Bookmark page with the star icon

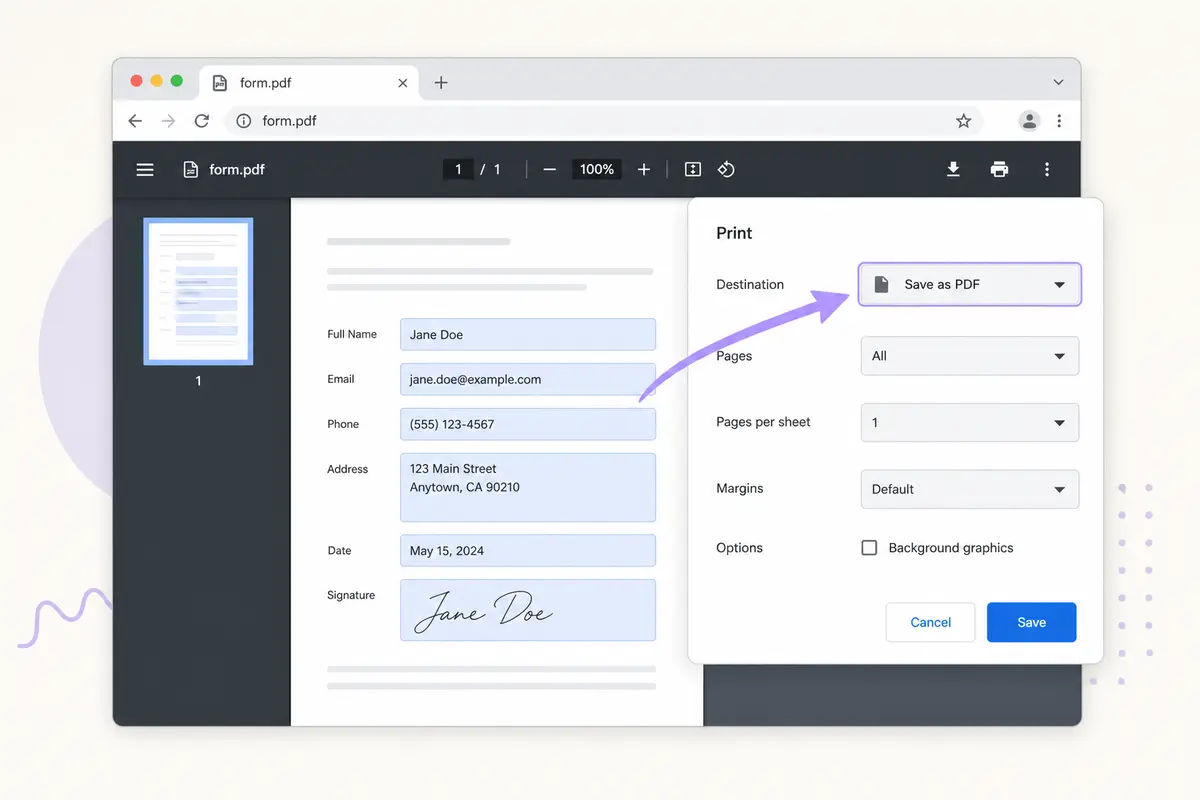pyautogui.click(x=963, y=121)
